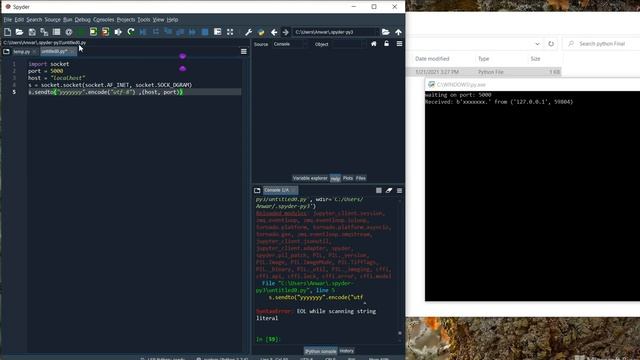Click the Explorer refresh button

point(551,44)
